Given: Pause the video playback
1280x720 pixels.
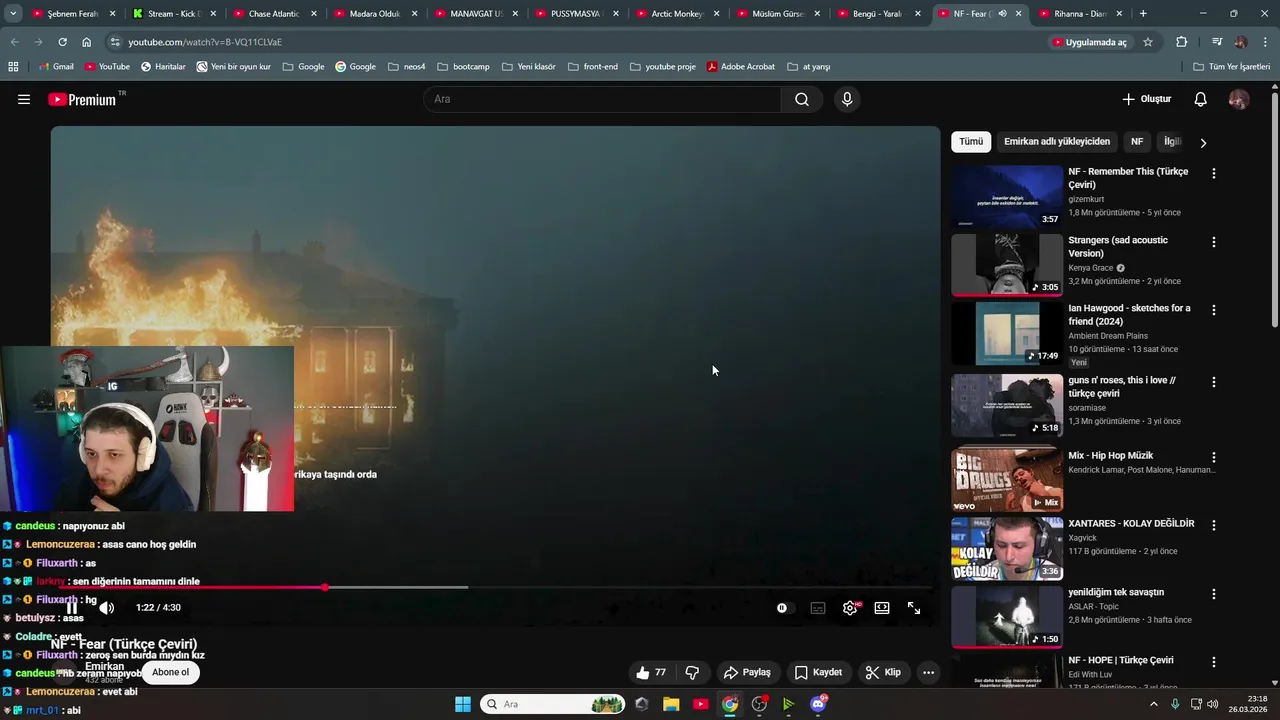Looking at the screenshot, I should click(x=72, y=608).
